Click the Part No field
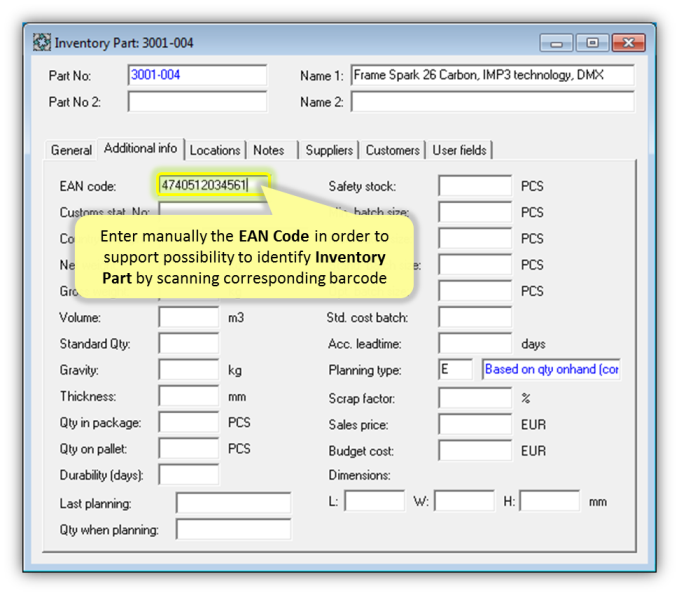Image resolution: width=679 pixels, height=595 pixels. coord(197,75)
